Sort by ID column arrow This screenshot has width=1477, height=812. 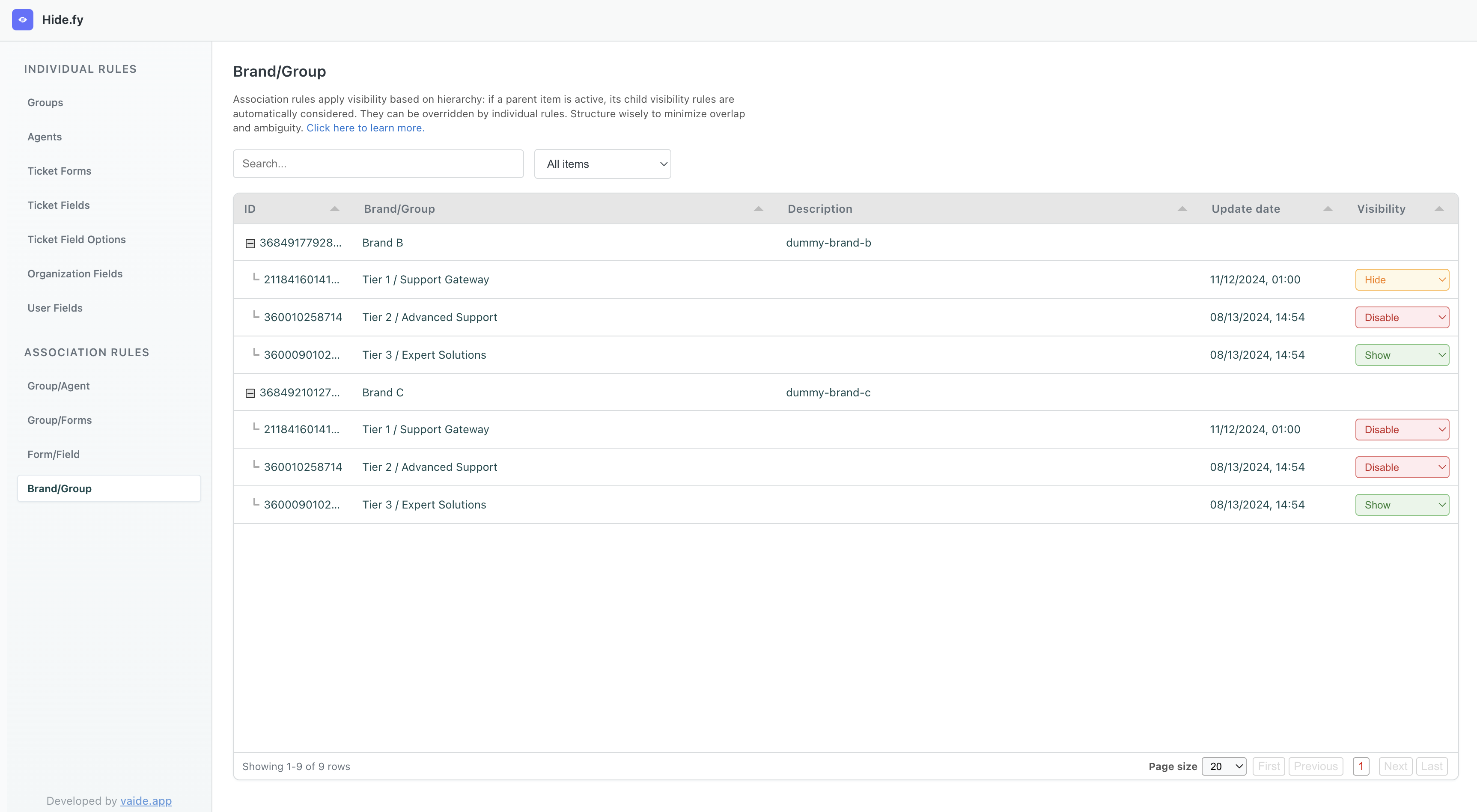tap(334, 209)
